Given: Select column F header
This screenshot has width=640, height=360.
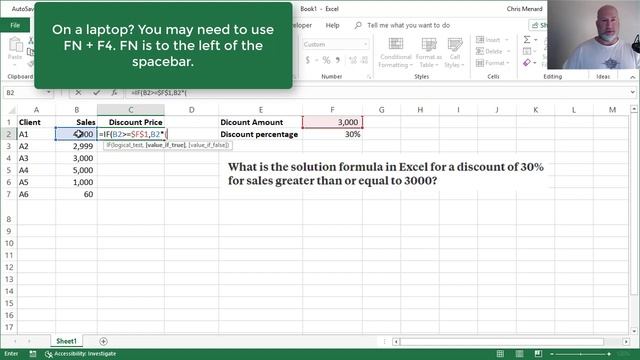Looking at the screenshot, I should pos(332,110).
